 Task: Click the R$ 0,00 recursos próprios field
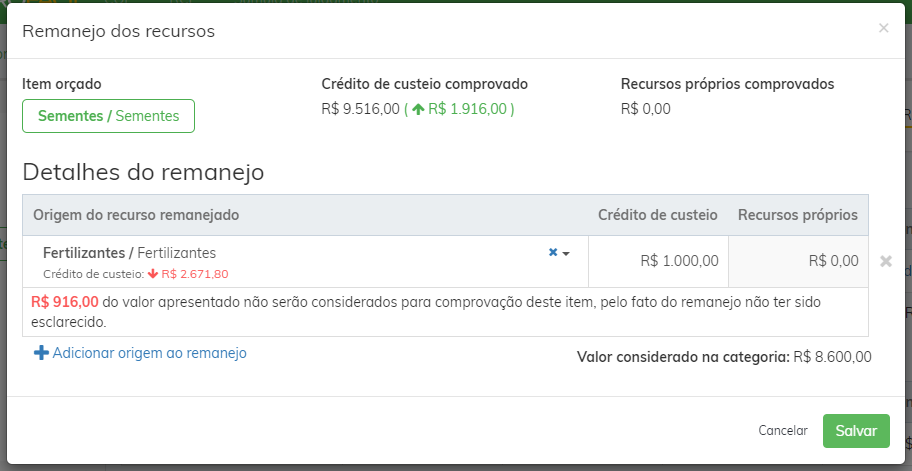pos(798,261)
